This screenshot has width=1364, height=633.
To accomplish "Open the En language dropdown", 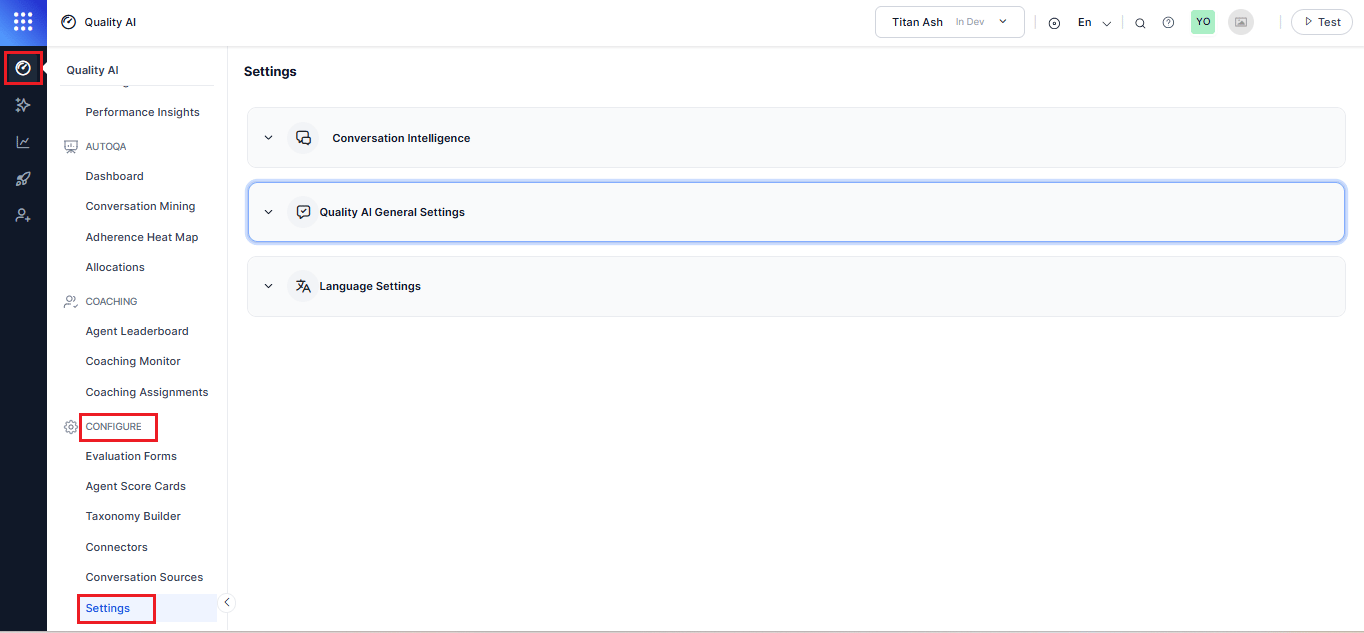I will [1094, 23].
